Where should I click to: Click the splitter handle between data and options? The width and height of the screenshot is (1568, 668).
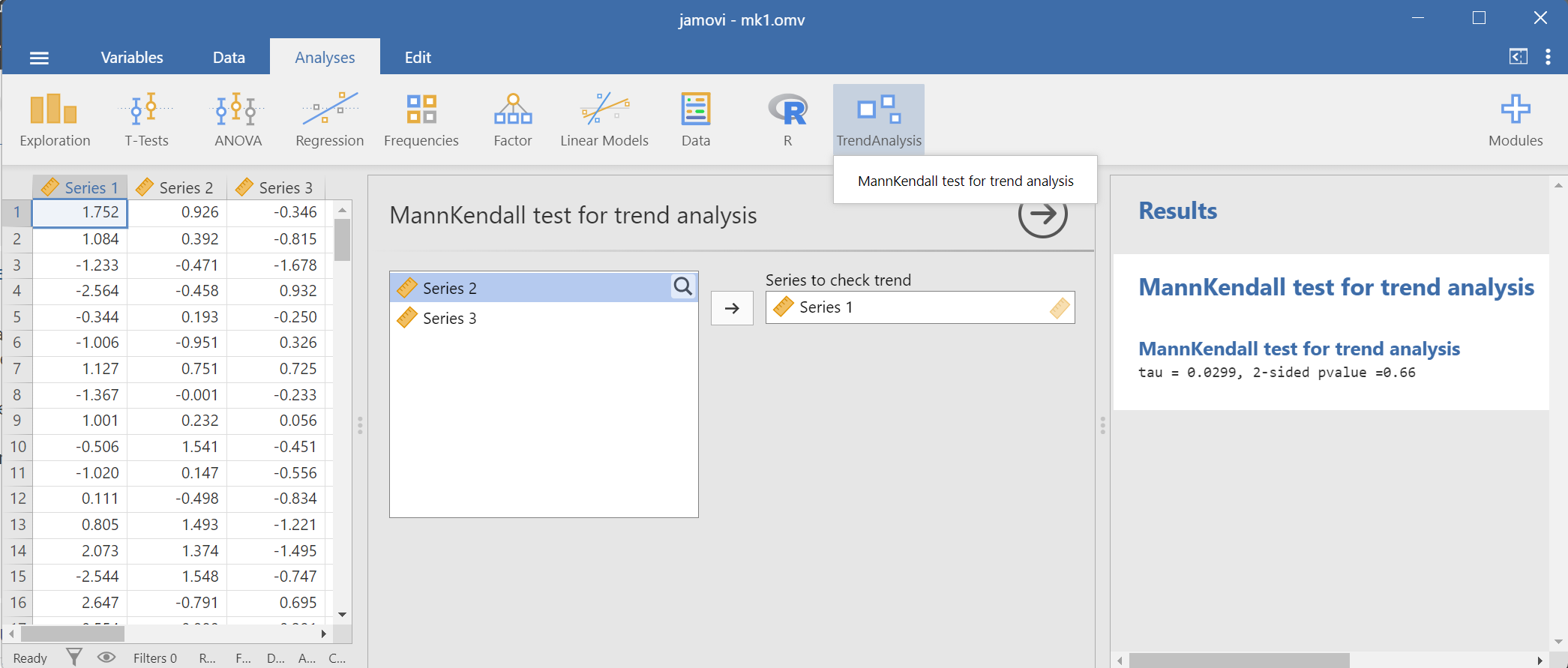point(360,425)
